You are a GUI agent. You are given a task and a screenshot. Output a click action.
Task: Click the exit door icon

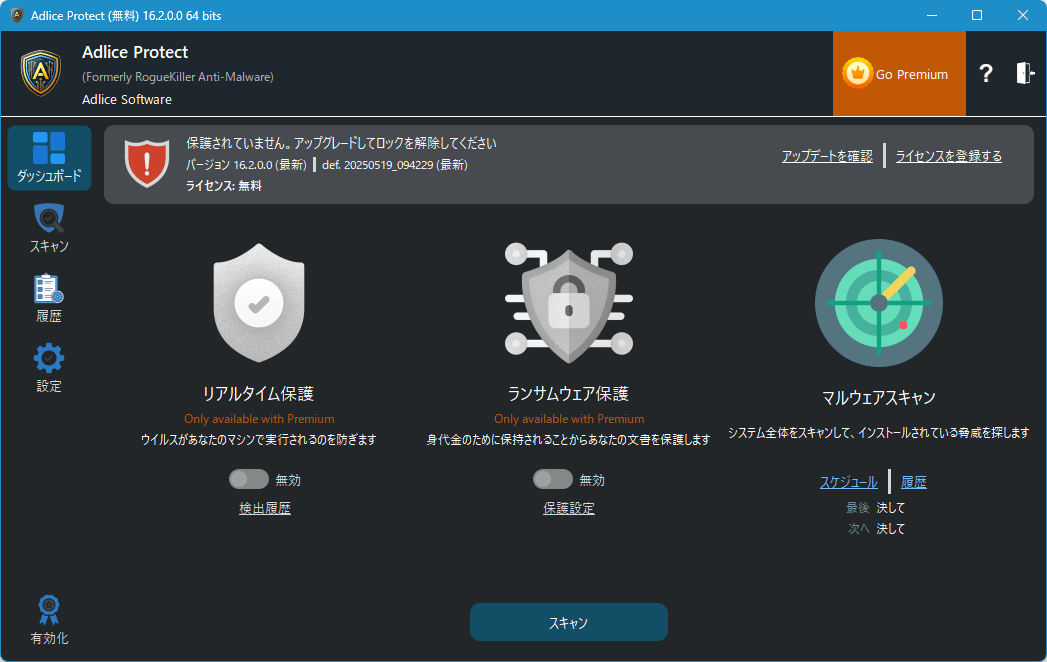[1025, 73]
